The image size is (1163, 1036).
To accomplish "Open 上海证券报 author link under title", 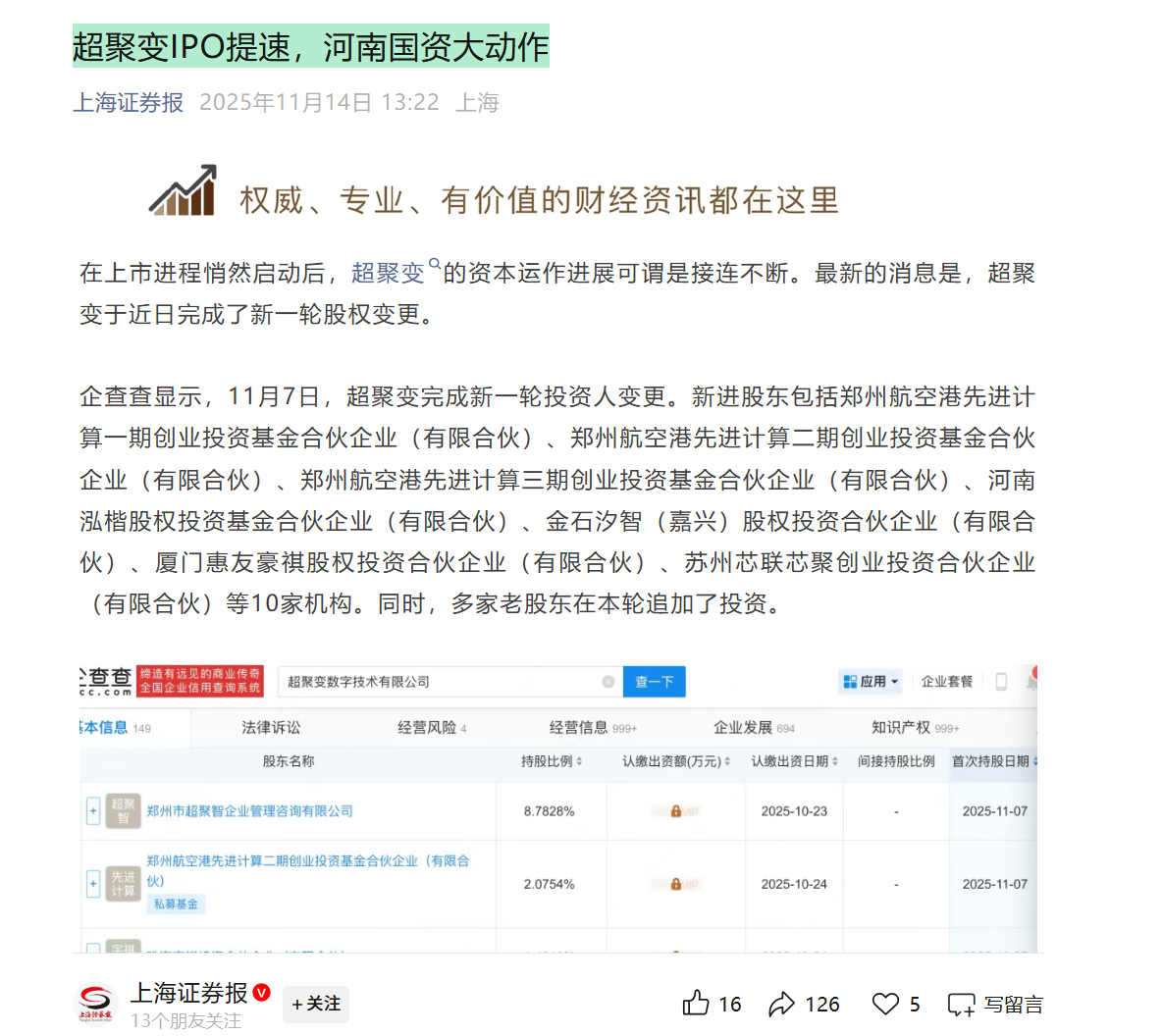I will pyautogui.click(x=128, y=102).
